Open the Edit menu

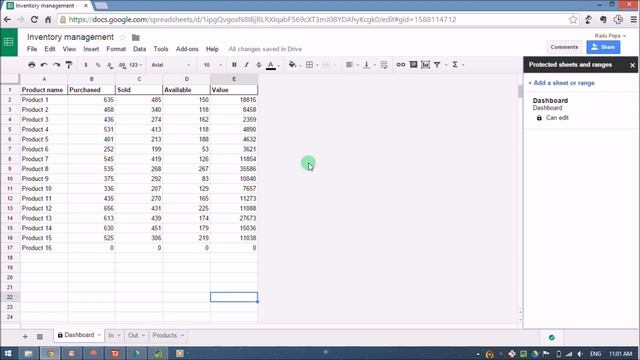point(50,49)
